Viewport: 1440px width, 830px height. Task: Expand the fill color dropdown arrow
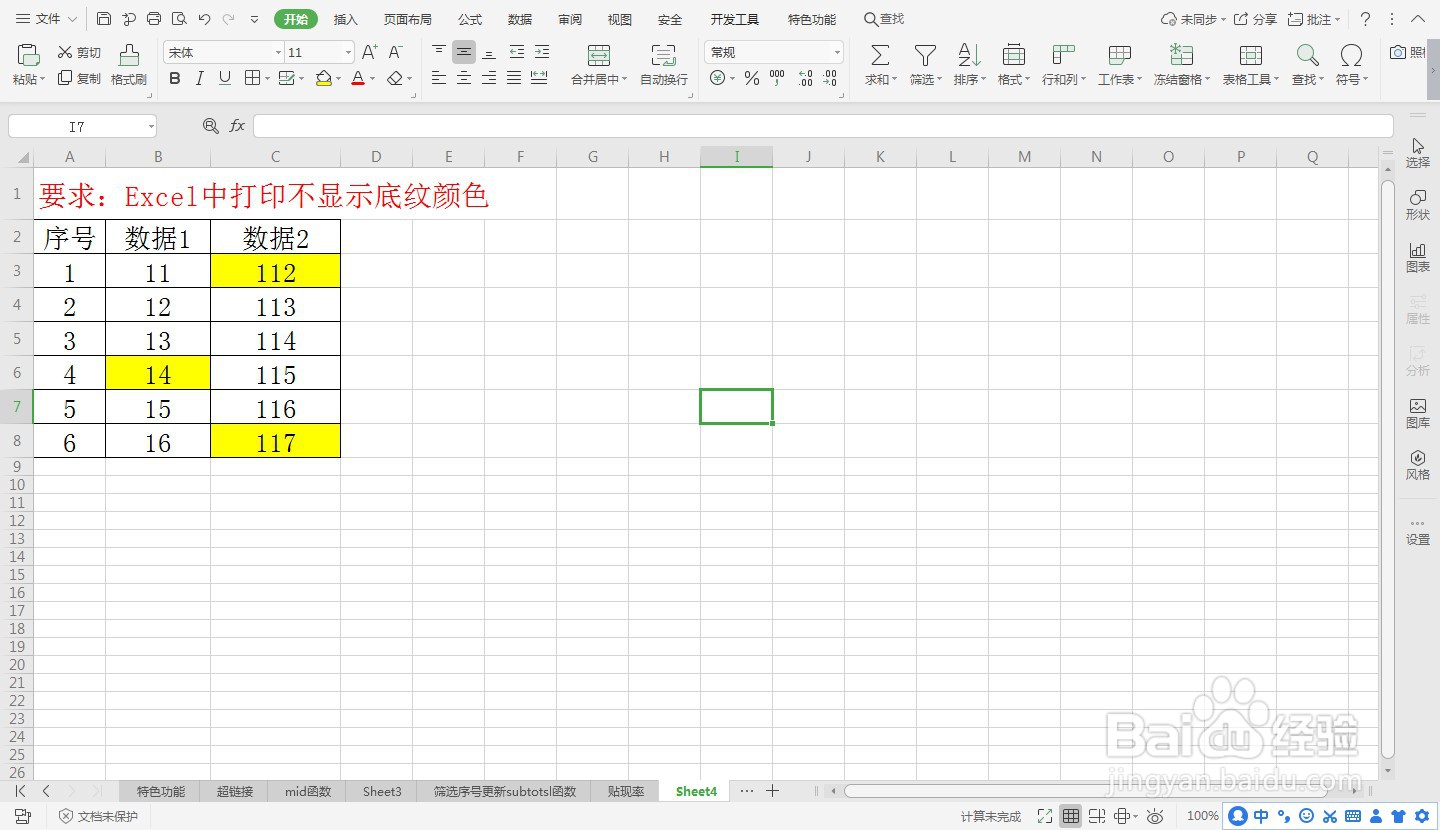pyautogui.click(x=340, y=78)
